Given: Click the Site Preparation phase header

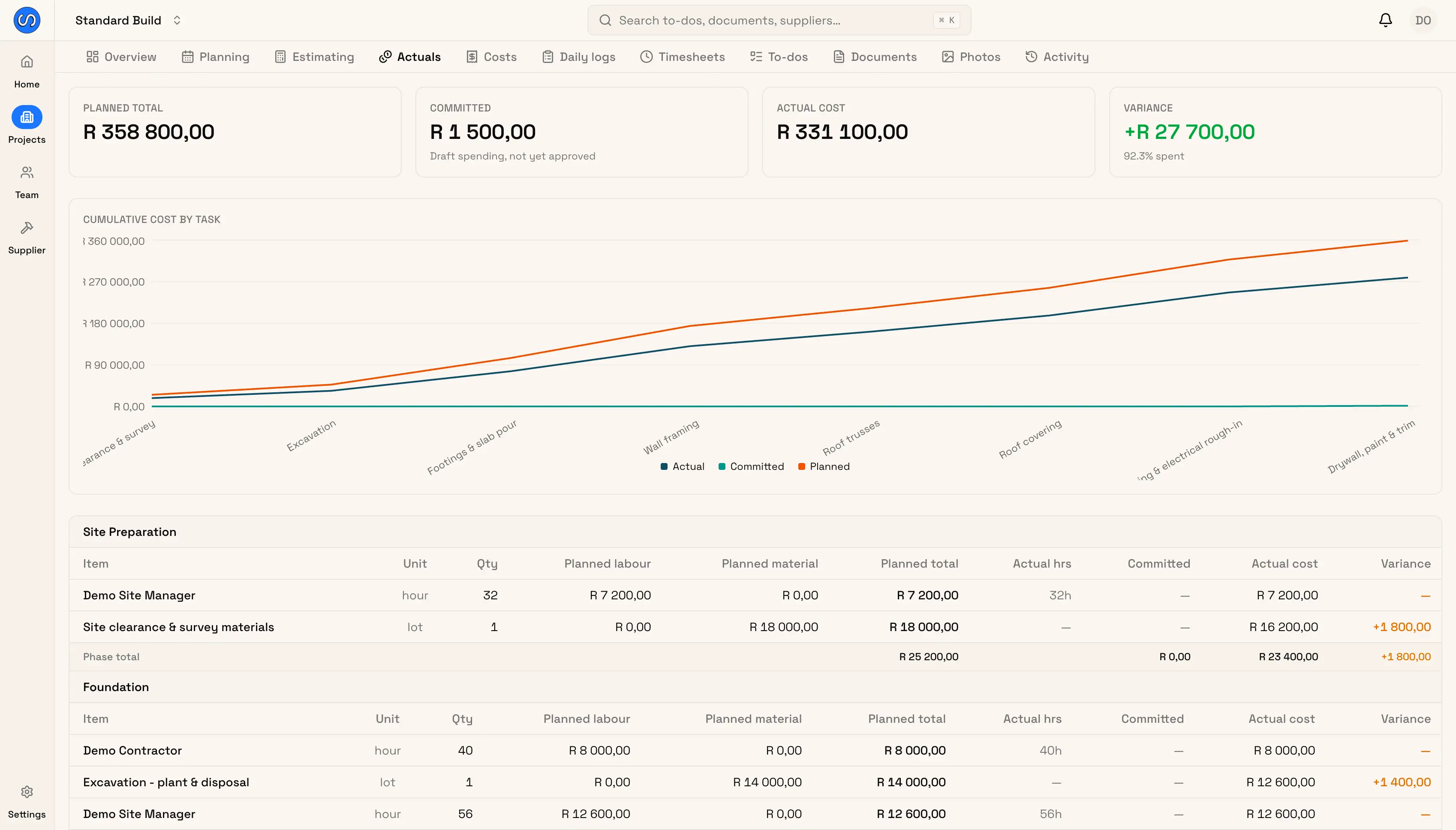Looking at the screenshot, I should click(755, 532).
